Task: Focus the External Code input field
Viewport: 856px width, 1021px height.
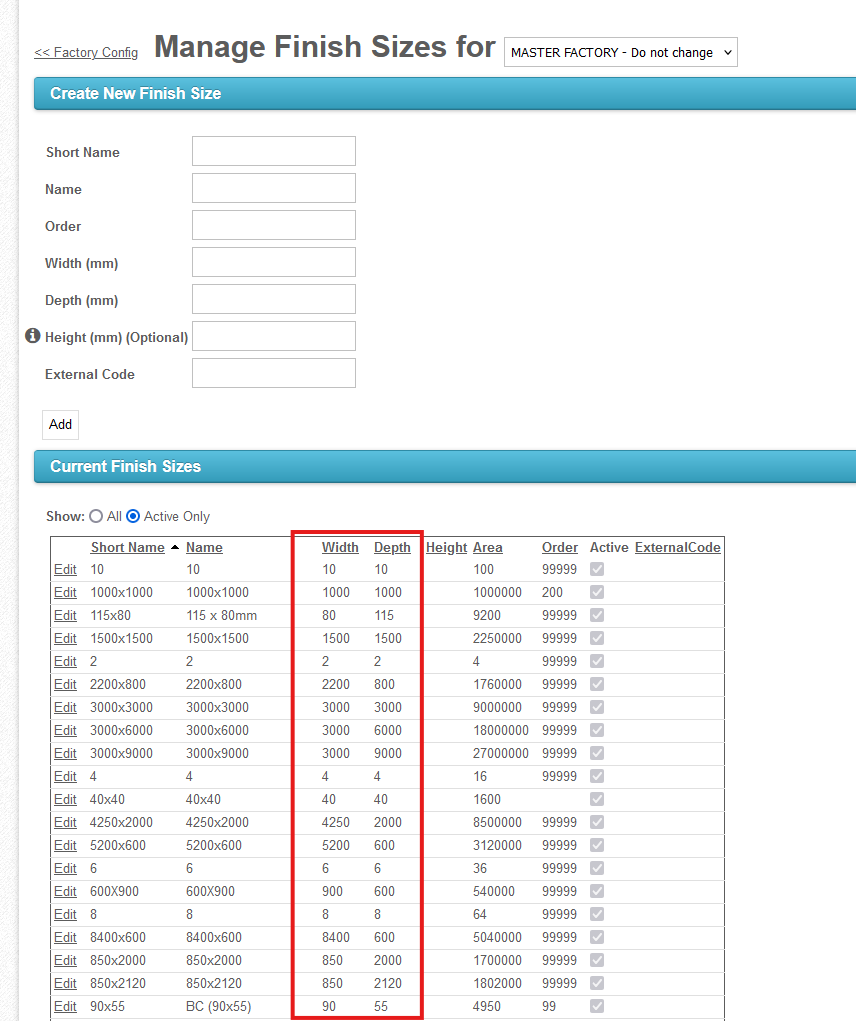Action: coord(274,373)
